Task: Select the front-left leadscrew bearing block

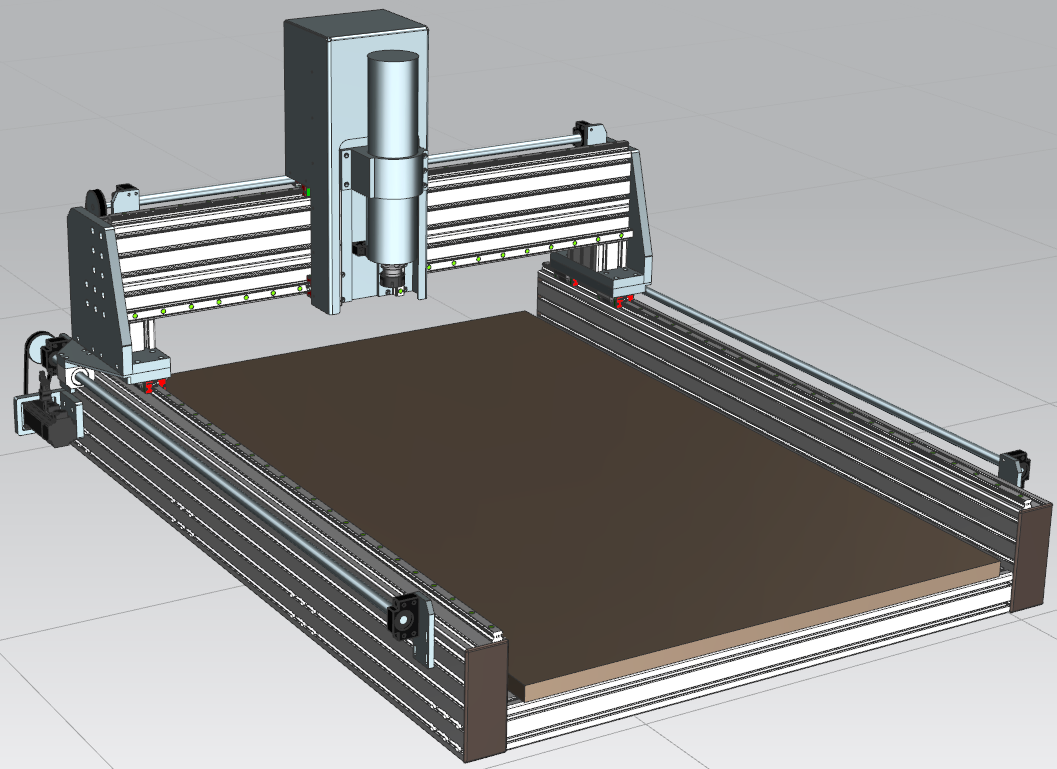Action: pos(406,620)
